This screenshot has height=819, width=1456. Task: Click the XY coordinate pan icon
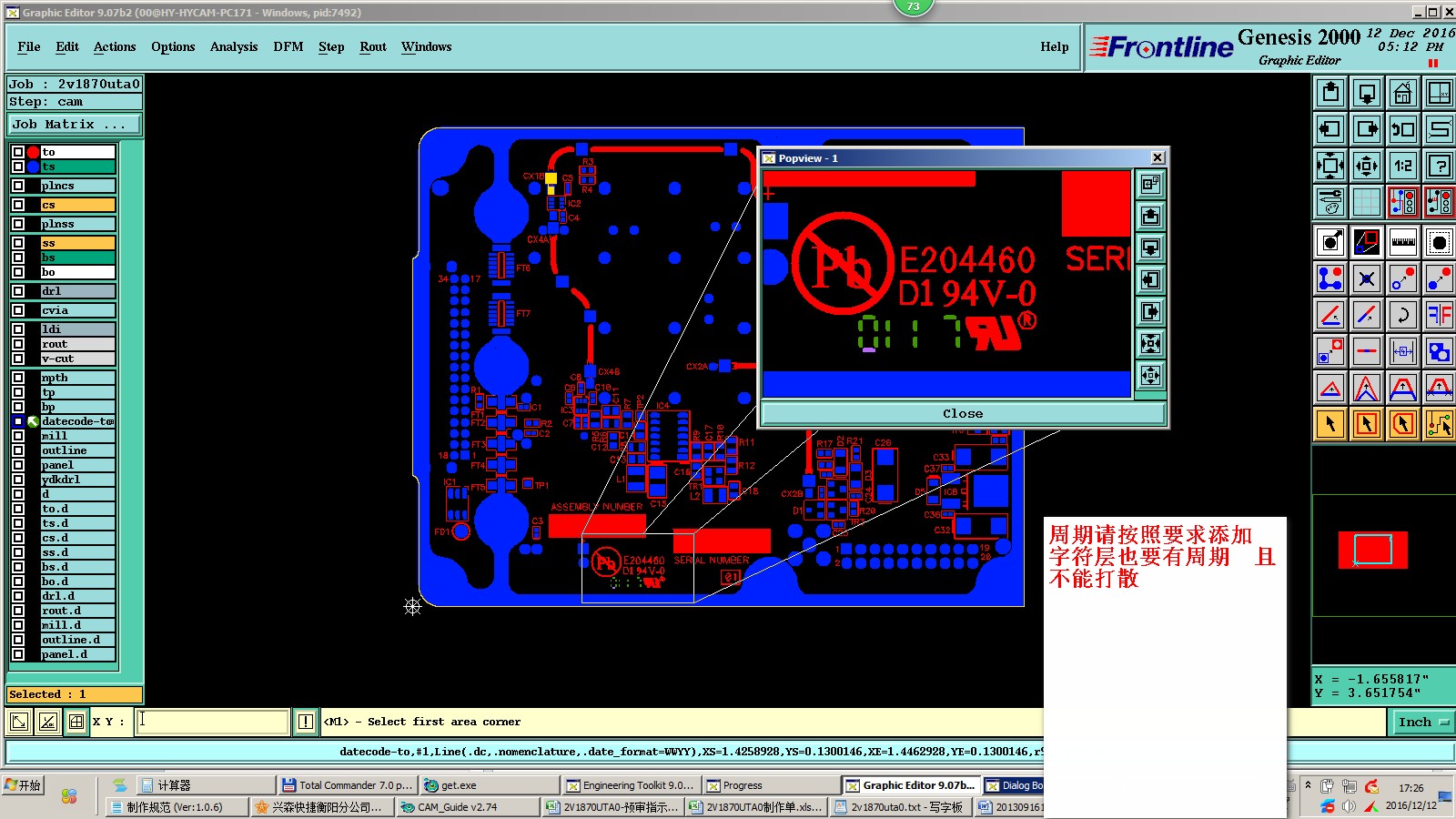click(1440, 93)
